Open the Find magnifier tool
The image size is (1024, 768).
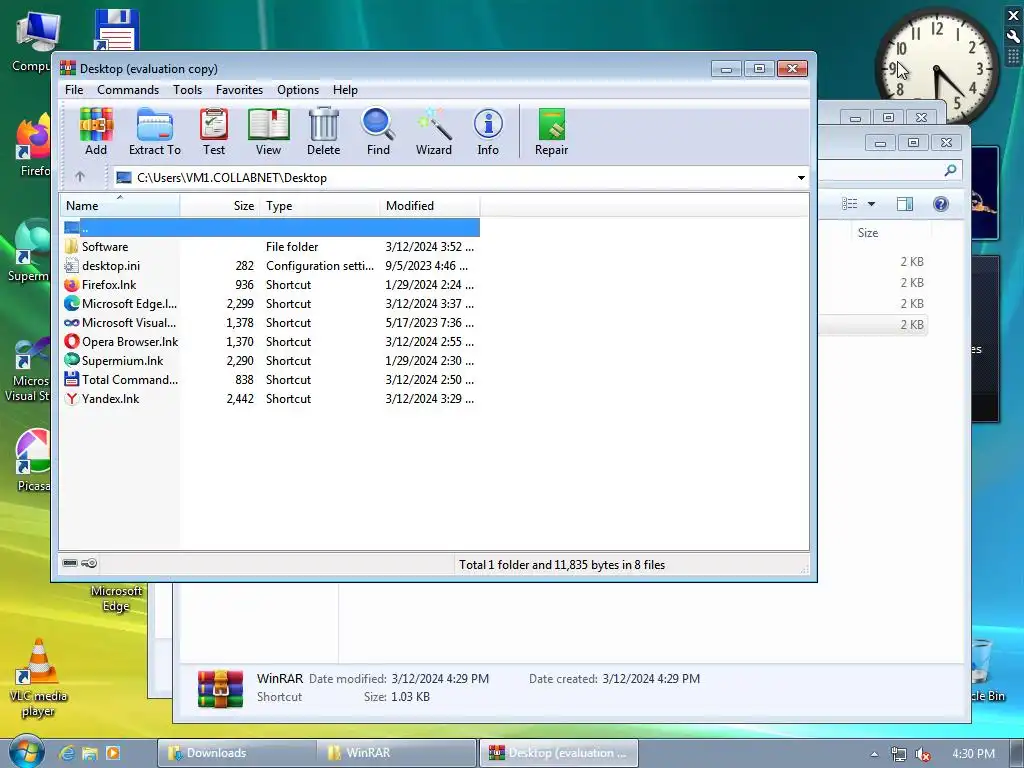[378, 131]
